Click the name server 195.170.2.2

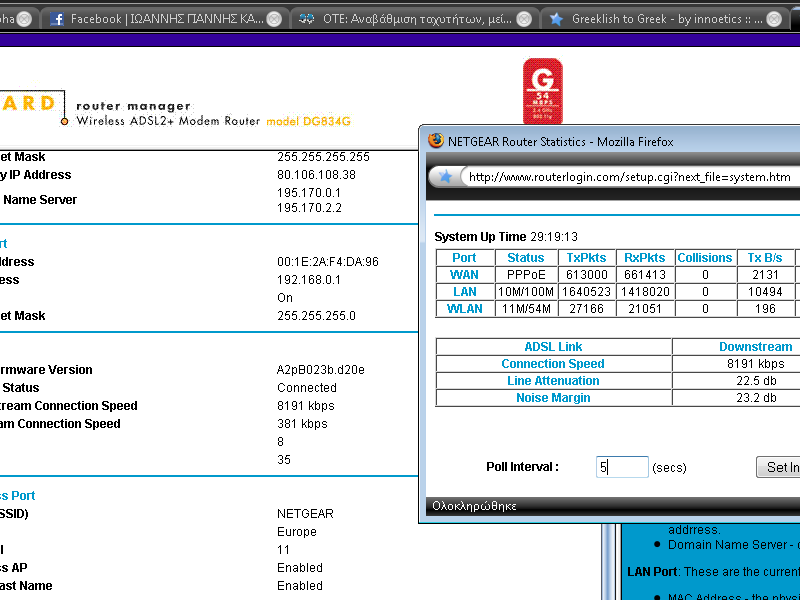click(309, 208)
